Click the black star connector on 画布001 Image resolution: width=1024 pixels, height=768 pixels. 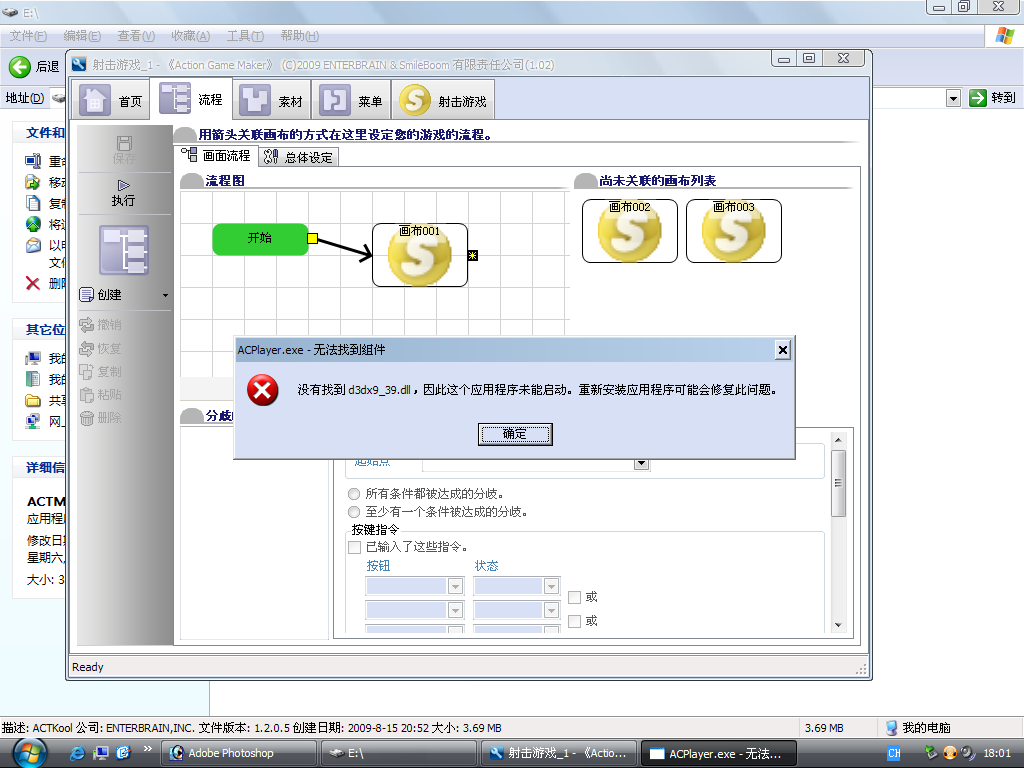473,255
